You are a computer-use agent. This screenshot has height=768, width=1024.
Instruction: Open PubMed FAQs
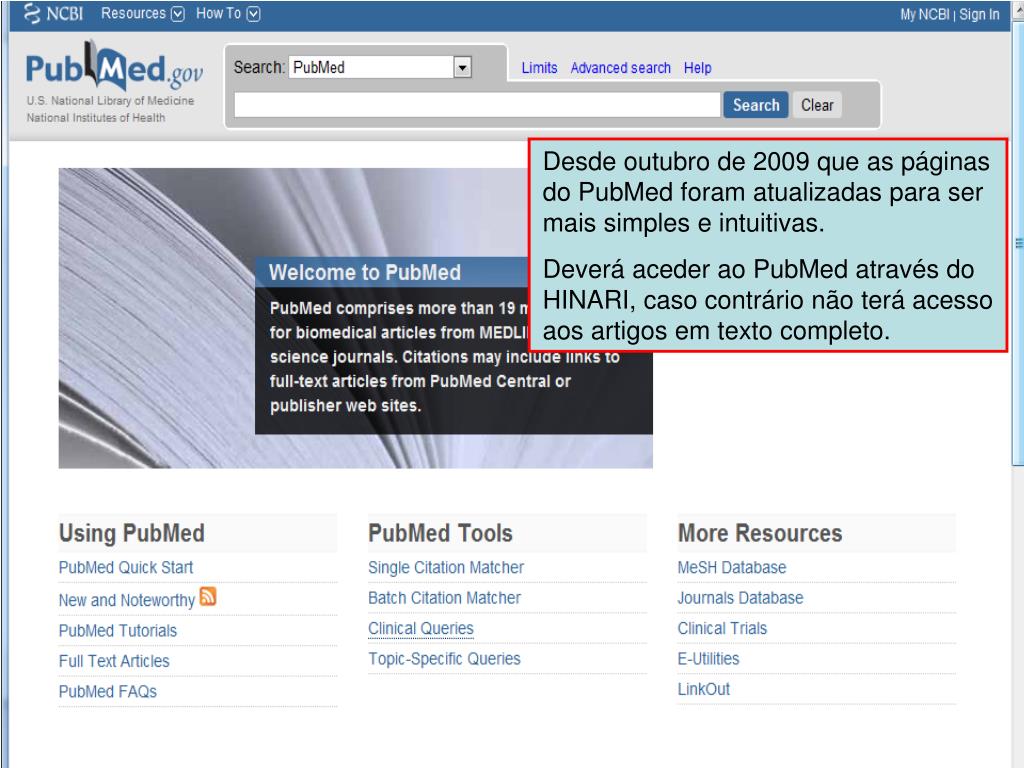(108, 692)
